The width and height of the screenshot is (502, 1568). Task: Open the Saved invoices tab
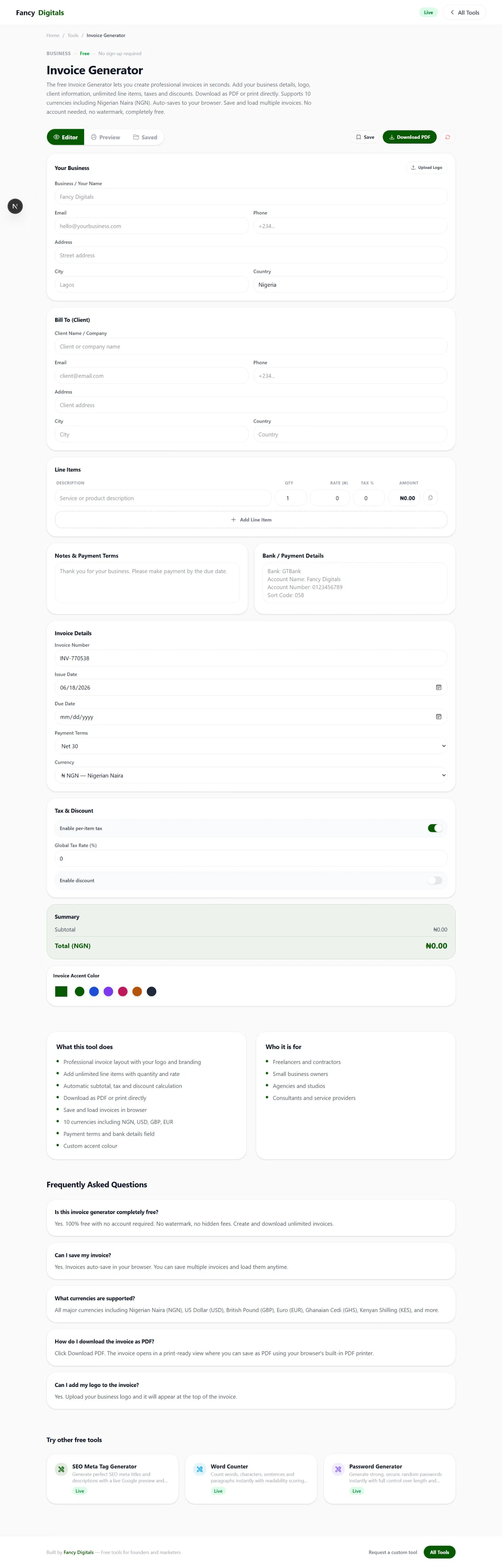pos(145,137)
